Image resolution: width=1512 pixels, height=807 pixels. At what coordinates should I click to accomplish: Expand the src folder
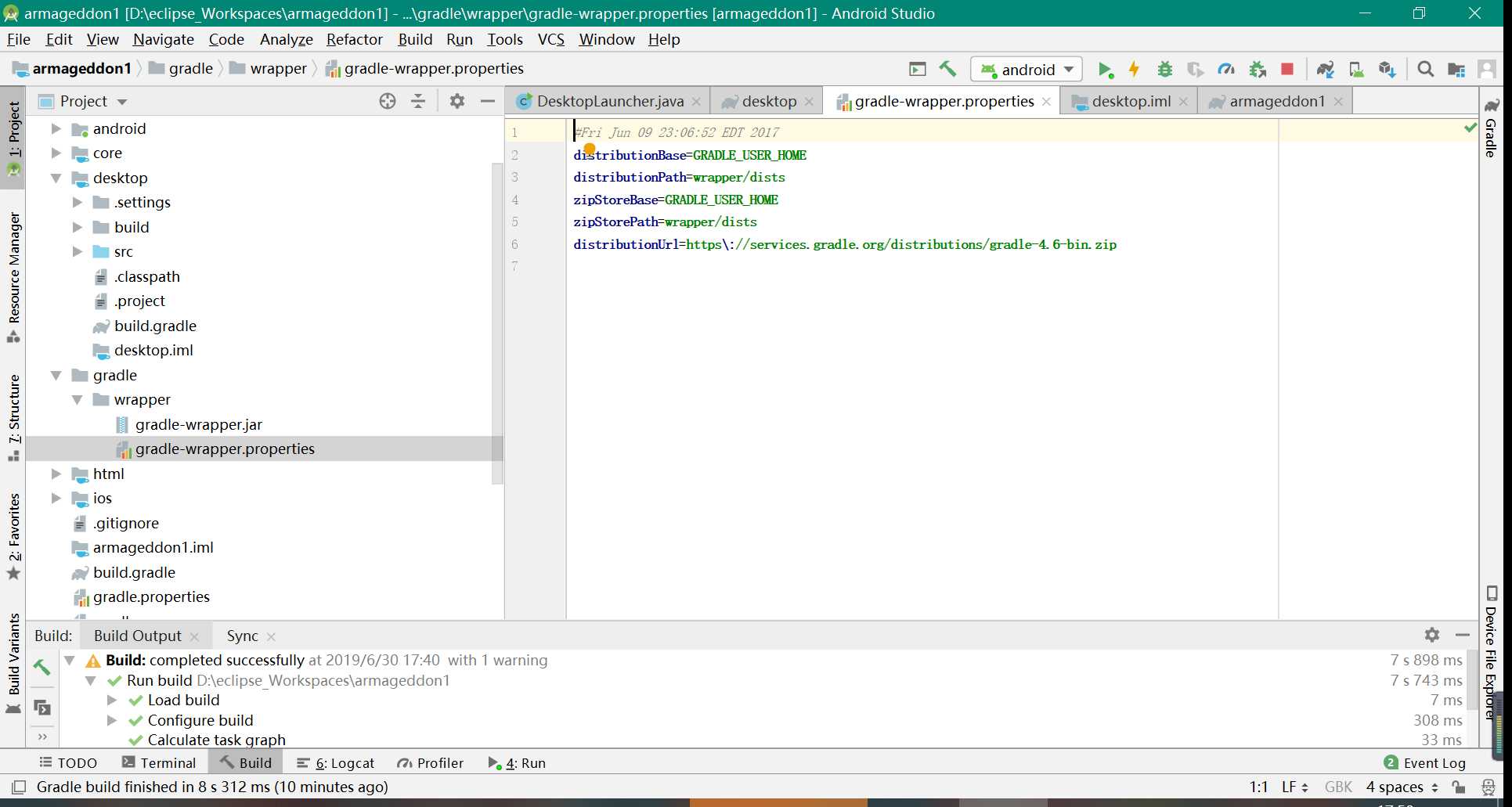tap(77, 251)
